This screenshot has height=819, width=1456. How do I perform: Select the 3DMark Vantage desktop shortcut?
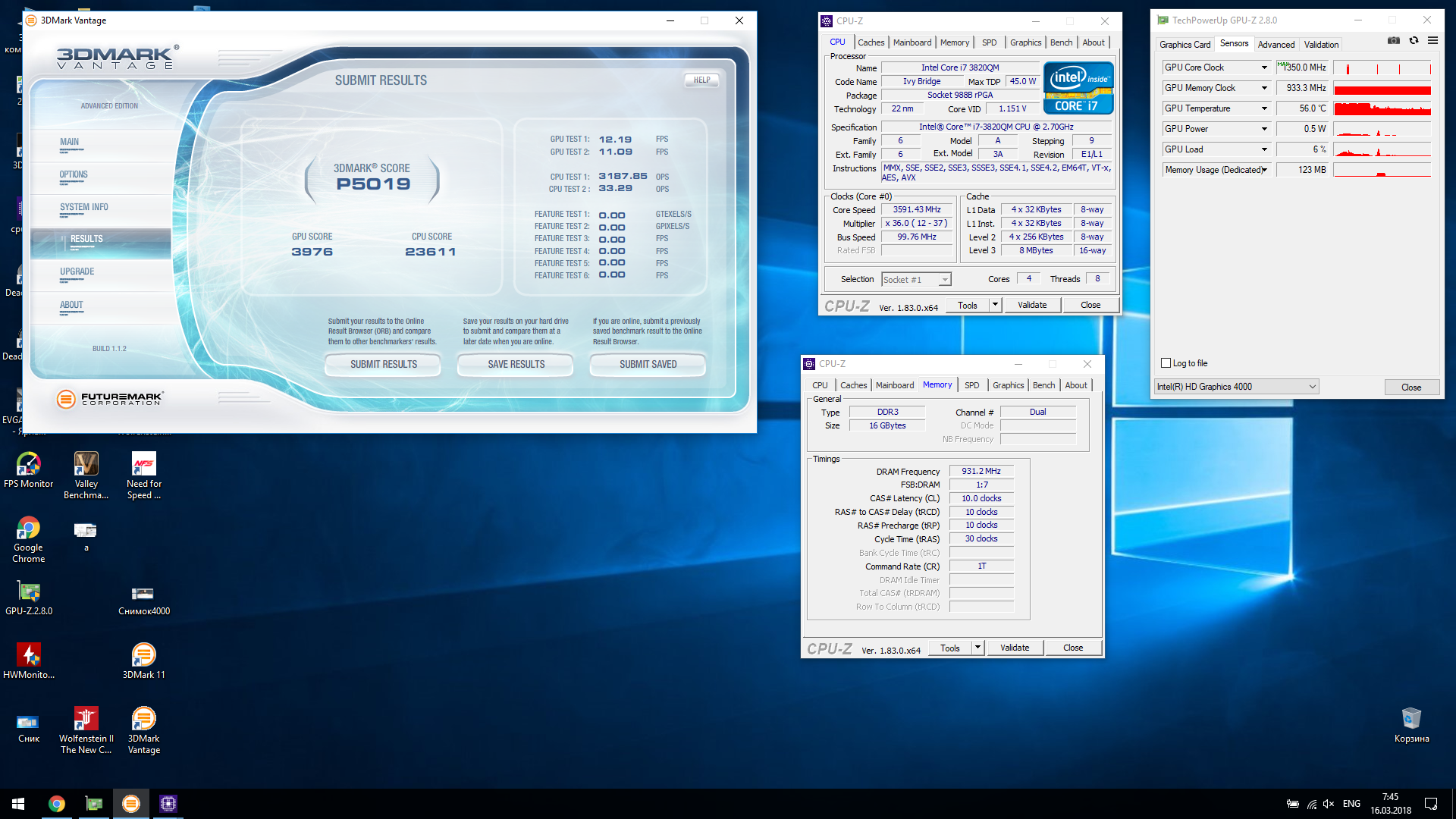[x=144, y=730]
